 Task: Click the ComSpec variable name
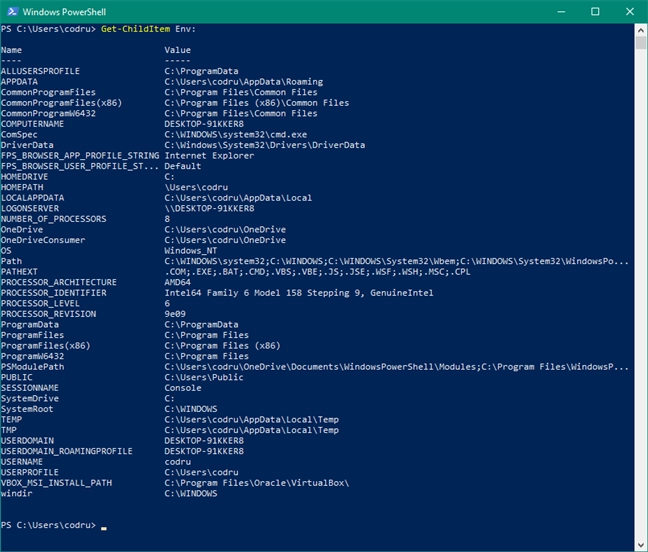tap(19, 135)
